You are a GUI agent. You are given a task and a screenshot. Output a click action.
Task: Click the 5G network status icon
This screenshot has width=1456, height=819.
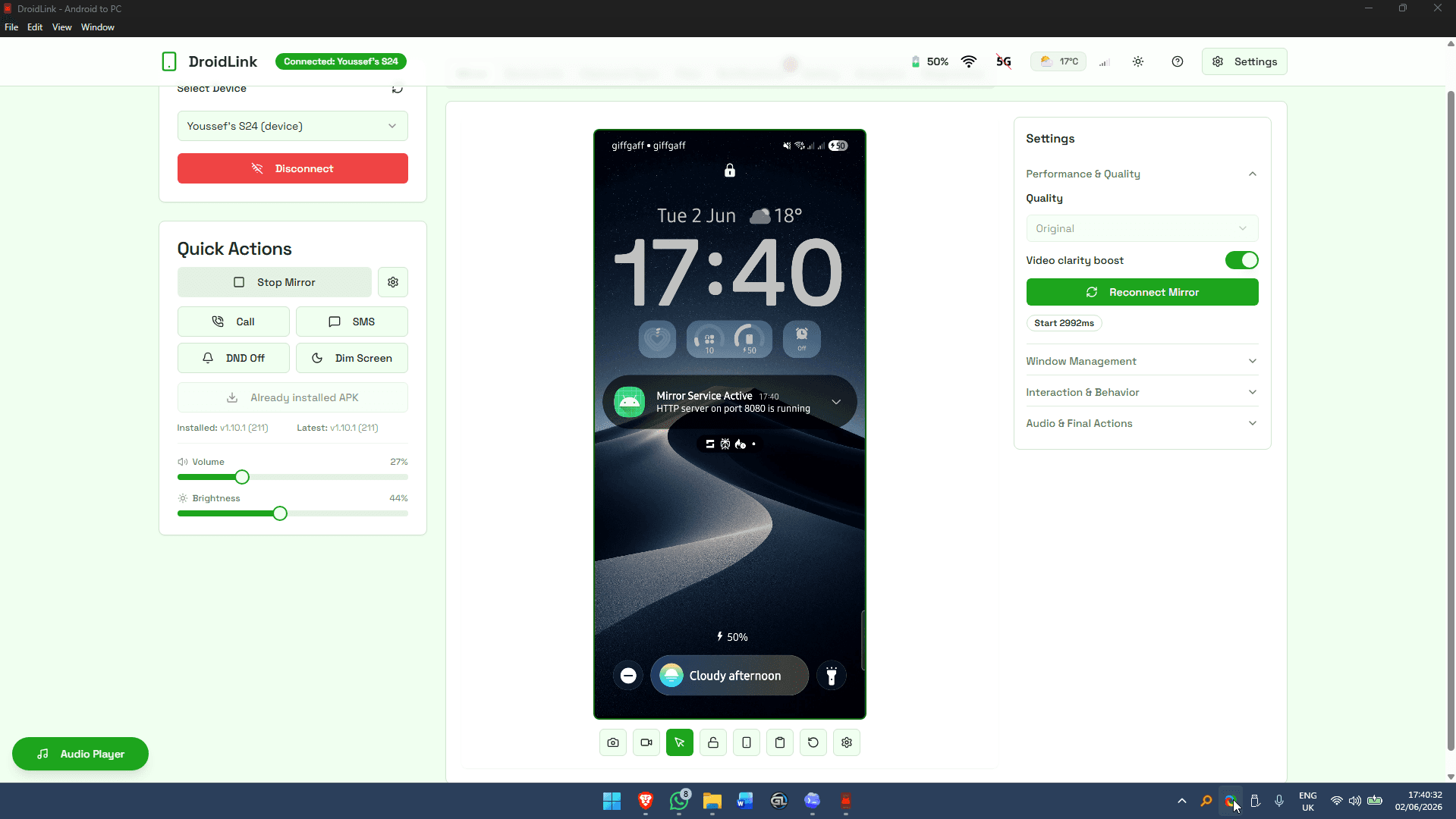click(x=1004, y=61)
